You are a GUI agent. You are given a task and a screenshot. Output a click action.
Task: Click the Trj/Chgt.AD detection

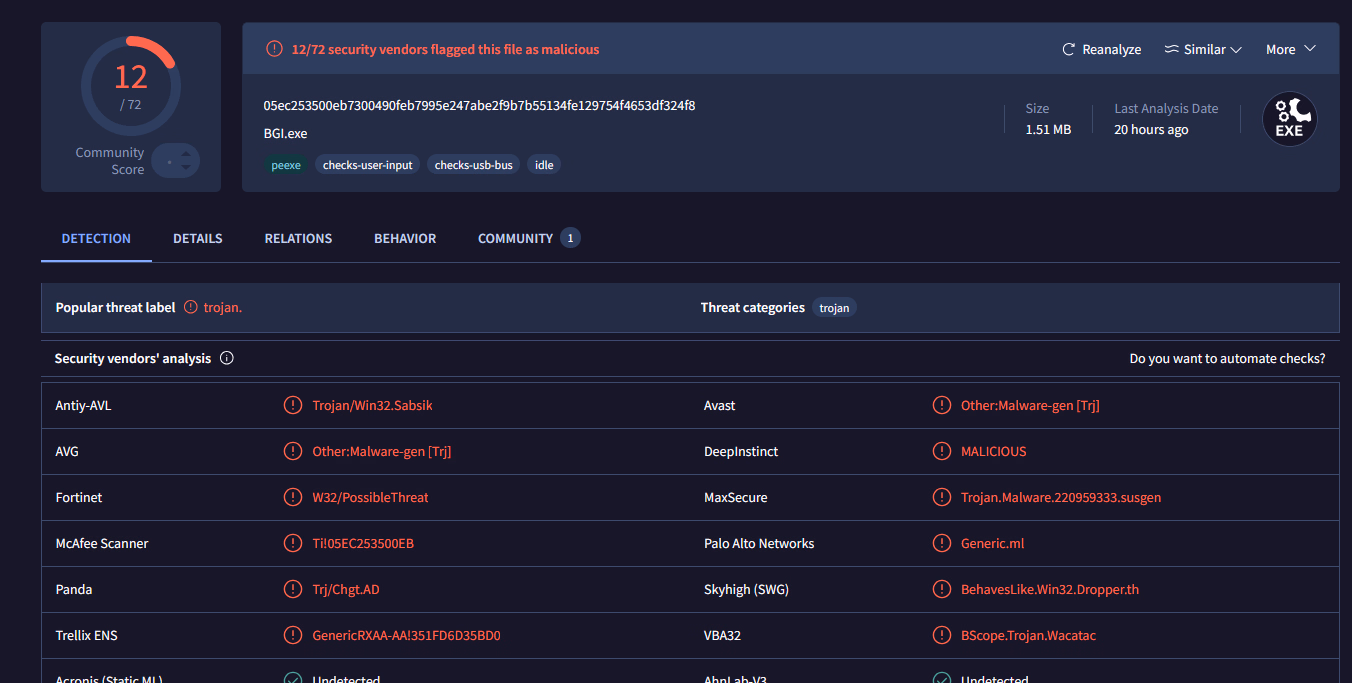pyautogui.click(x=346, y=589)
